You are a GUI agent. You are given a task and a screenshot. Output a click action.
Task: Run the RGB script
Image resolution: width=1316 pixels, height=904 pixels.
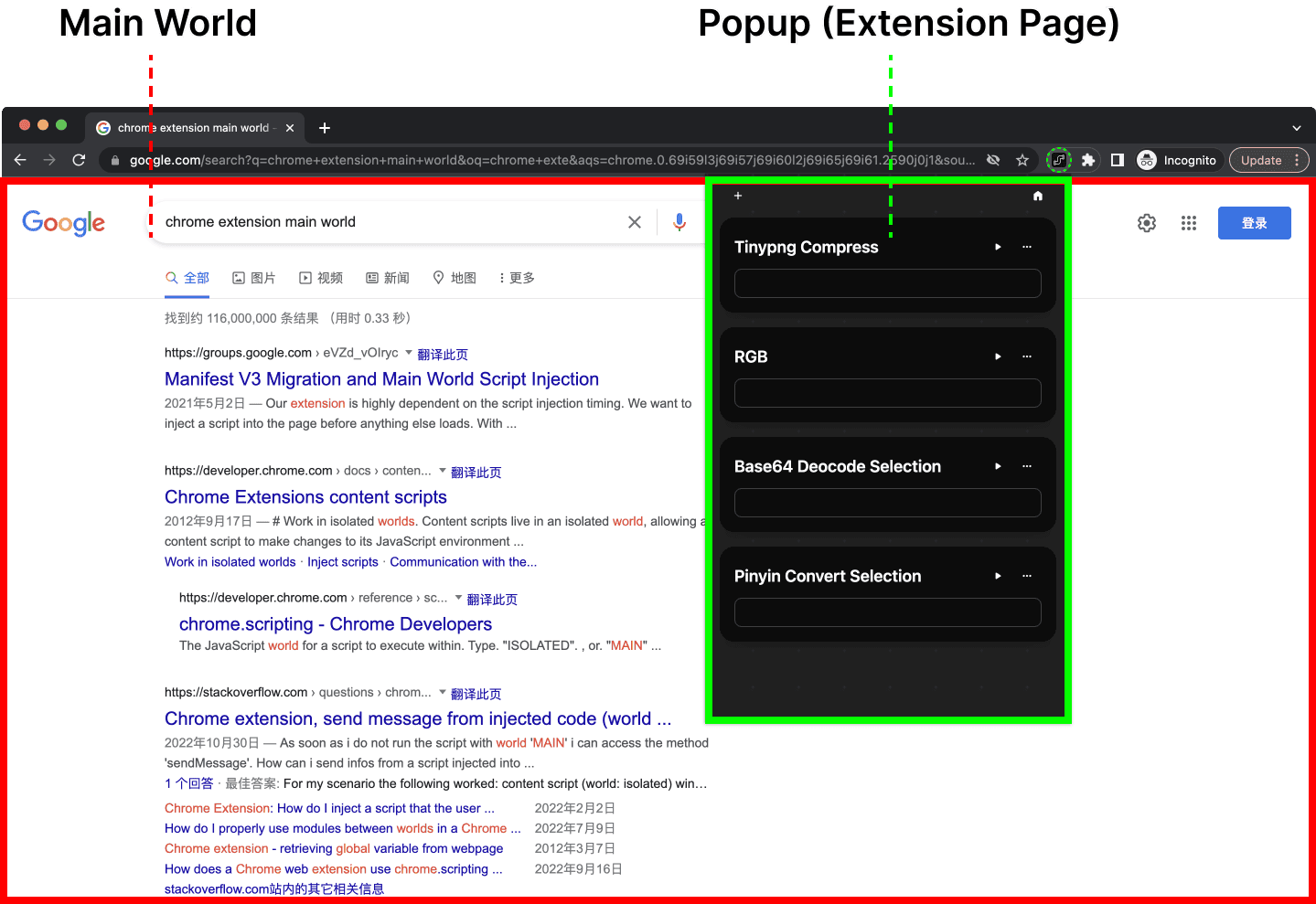pyautogui.click(x=998, y=356)
